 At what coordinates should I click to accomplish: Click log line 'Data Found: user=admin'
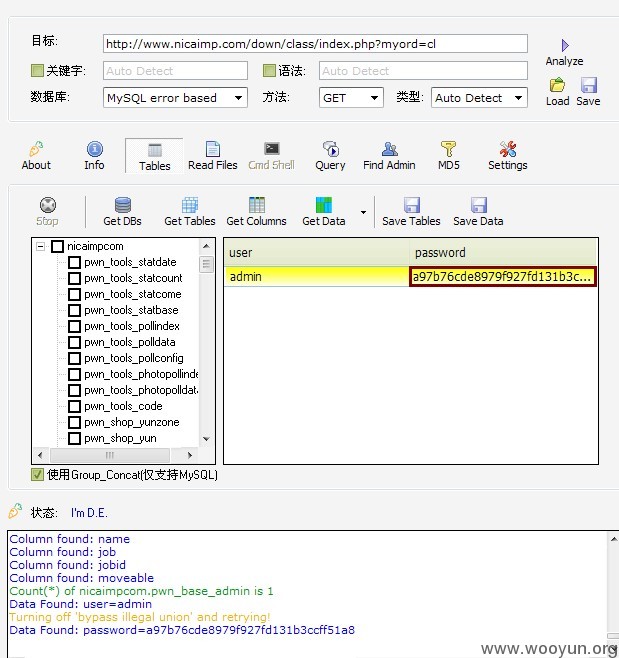[81, 604]
